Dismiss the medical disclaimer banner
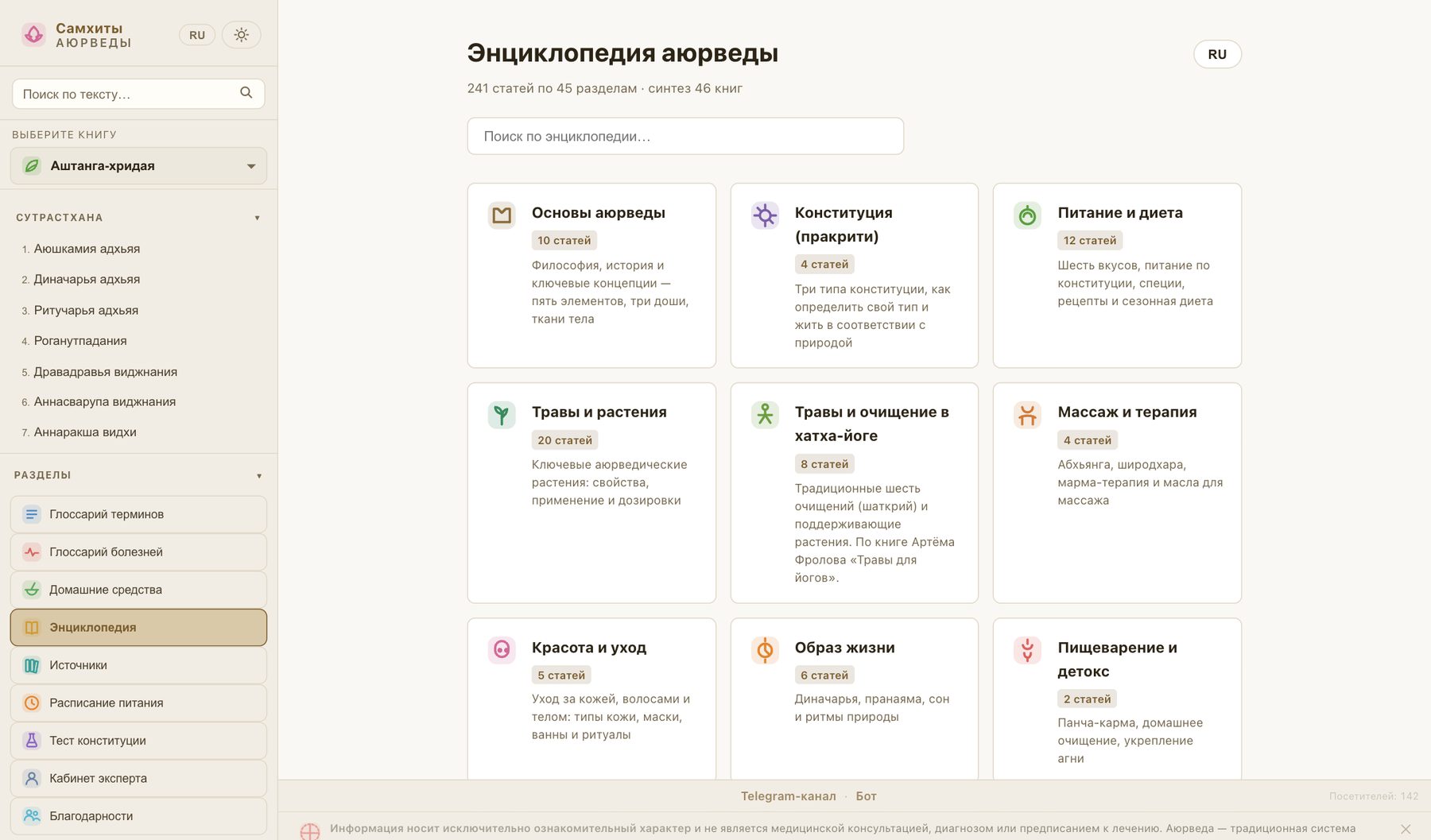 [x=1406, y=829]
